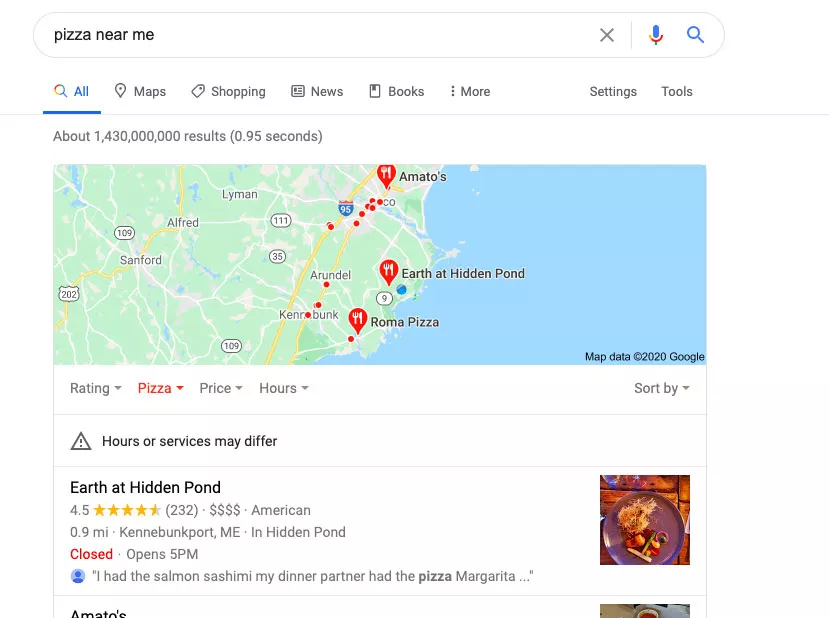Clear the search box with the X icon
Image resolution: width=829 pixels, height=618 pixels.
[x=606, y=35]
